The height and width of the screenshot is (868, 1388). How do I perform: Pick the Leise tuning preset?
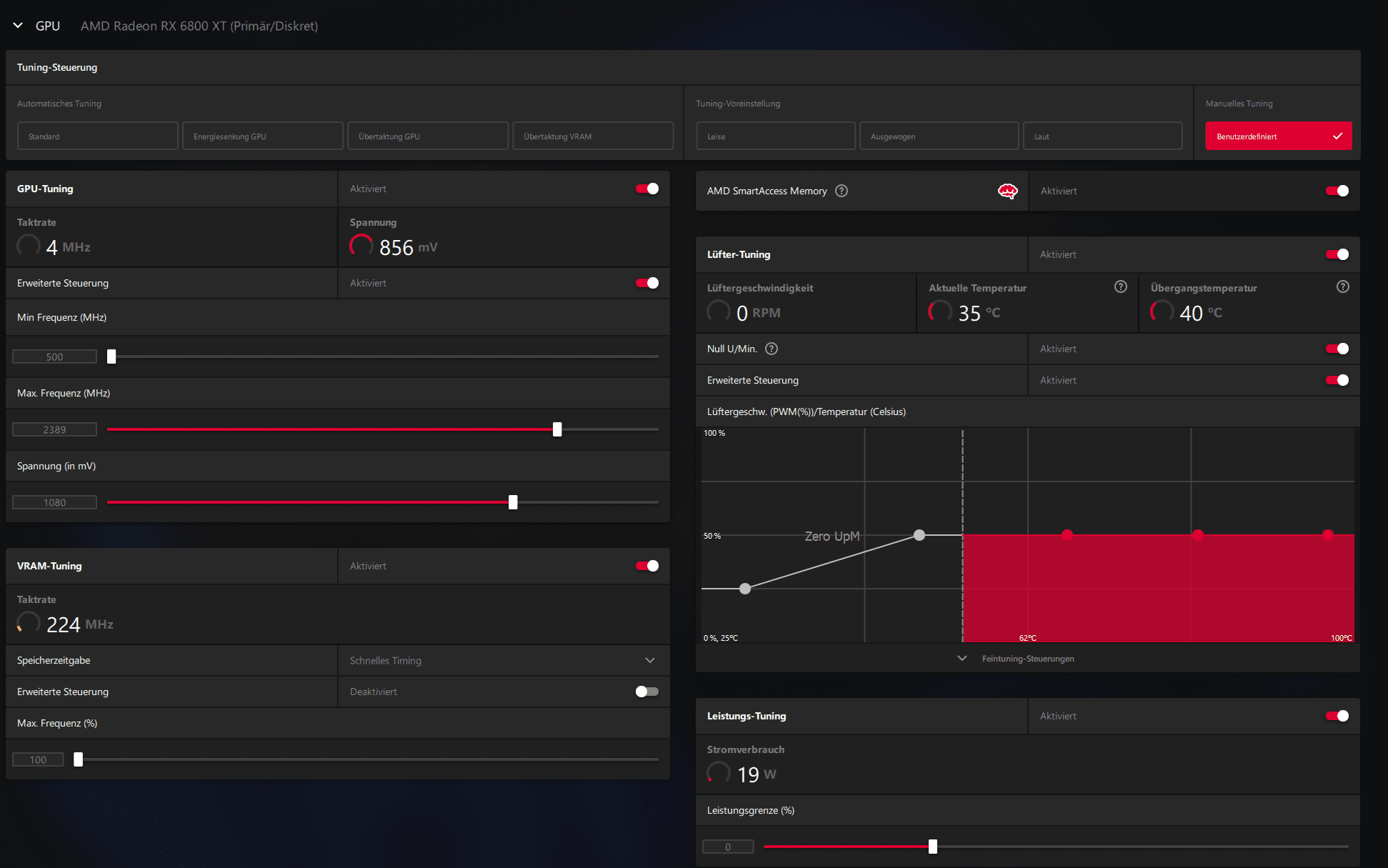pyautogui.click(x=776, y=136)
